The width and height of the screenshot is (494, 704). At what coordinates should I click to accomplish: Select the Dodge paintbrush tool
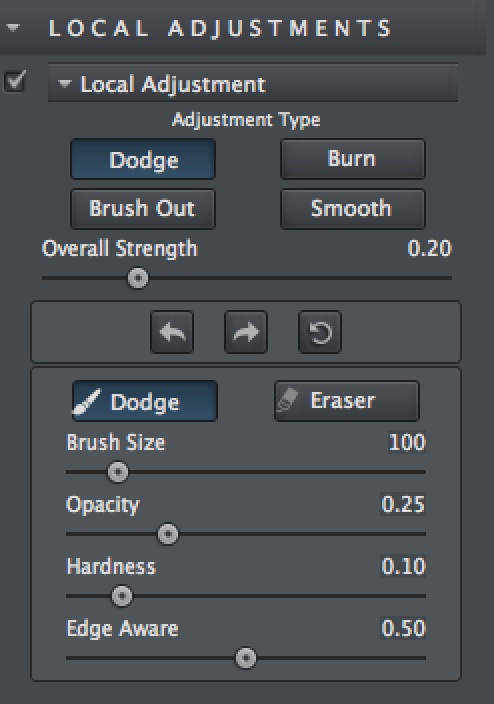tap(145, 401)
